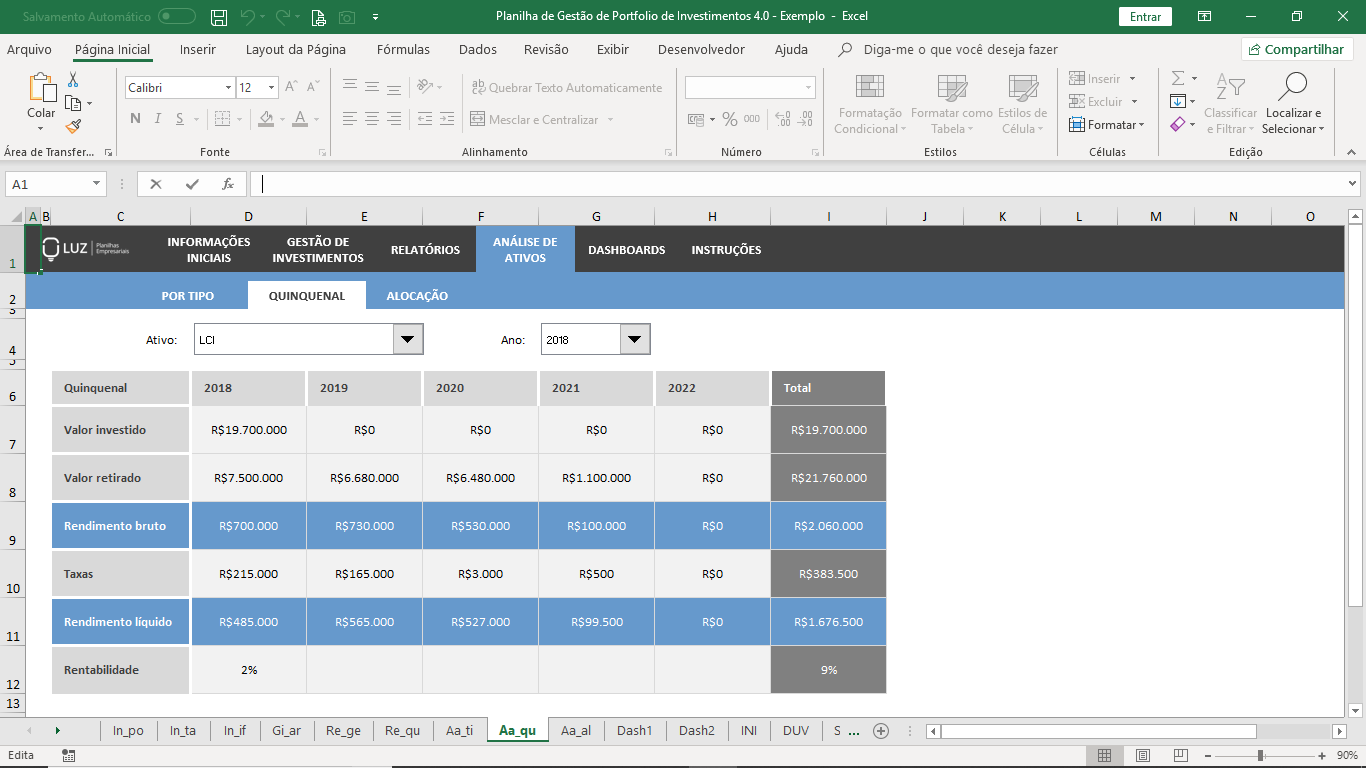Click the Save icon in title bar
Viewport: 1366px width, 768px height.
(219, 17)
